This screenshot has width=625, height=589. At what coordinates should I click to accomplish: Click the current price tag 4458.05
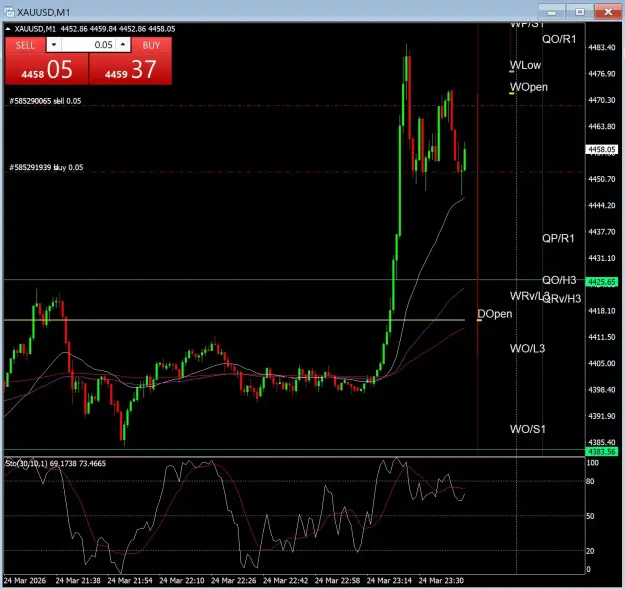point(602,149)
